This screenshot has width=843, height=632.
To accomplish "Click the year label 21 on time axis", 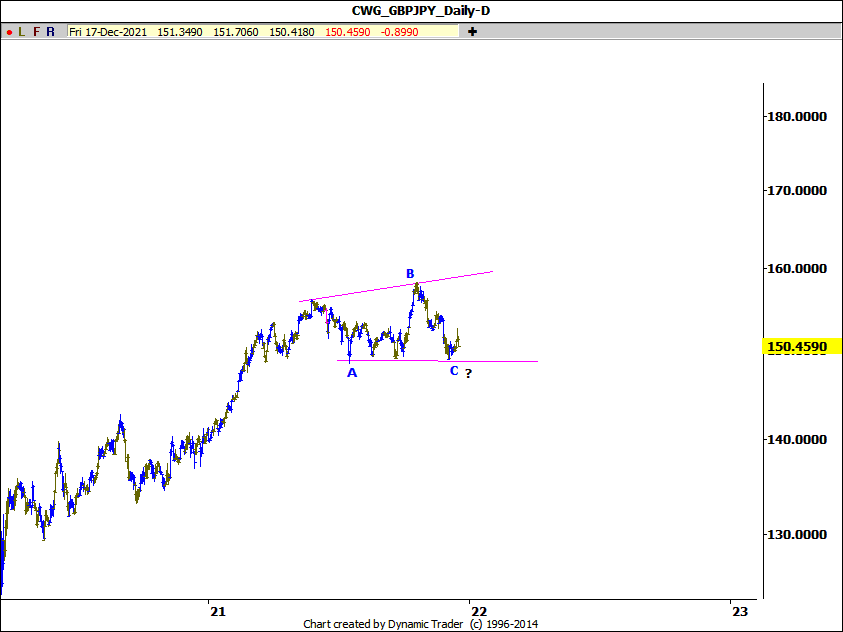I will (218, 611).
